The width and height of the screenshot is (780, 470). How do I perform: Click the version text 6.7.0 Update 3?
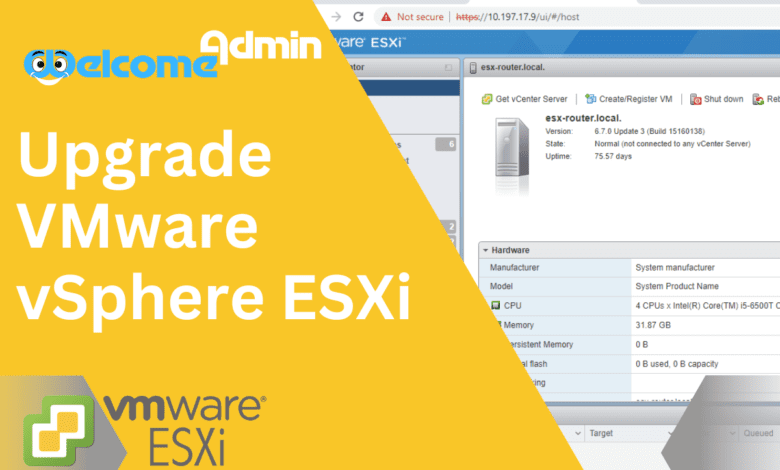click(649, 131)
